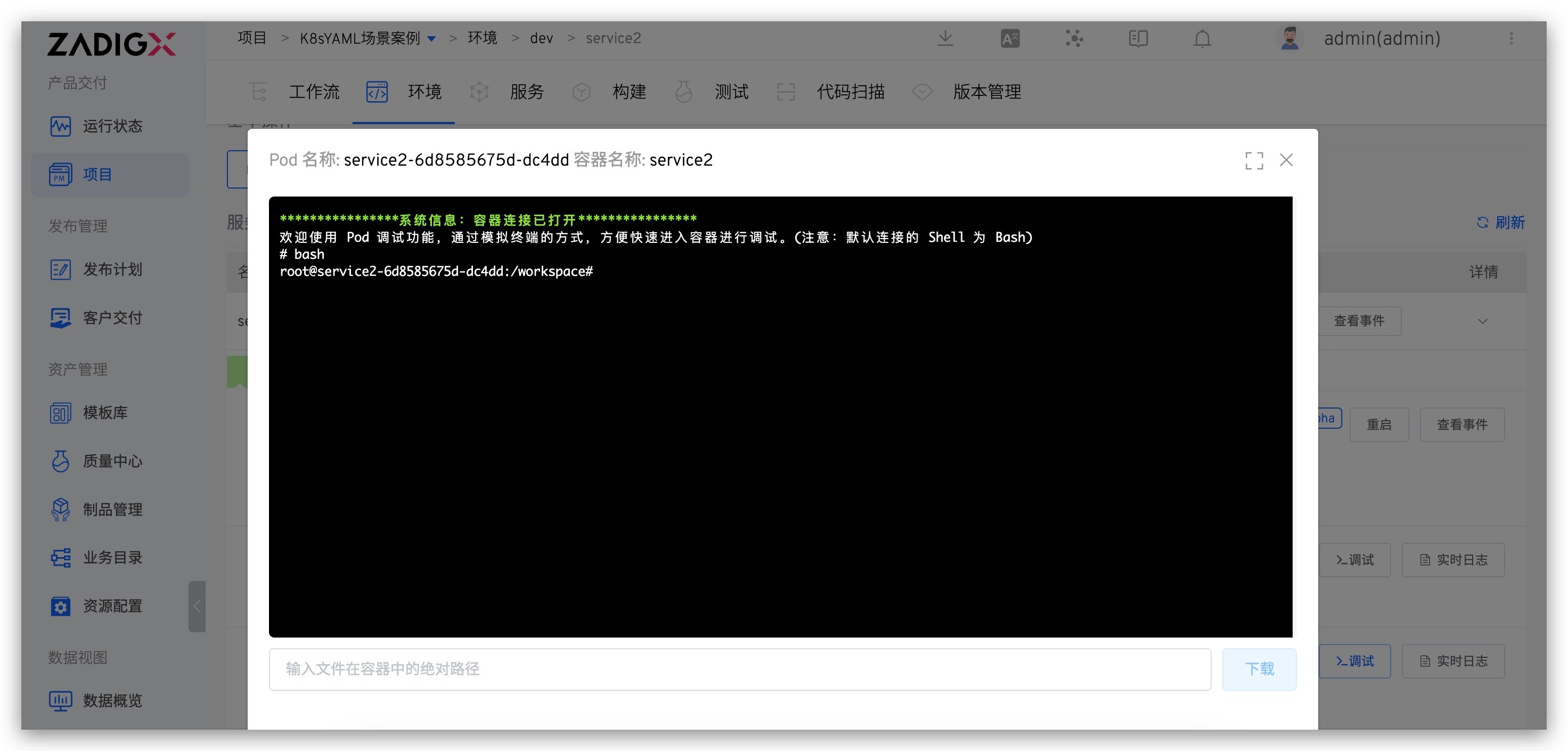Click the download icon in the top bar
The height and width of the screenshot is (751, 1568).
coord(945,38)
